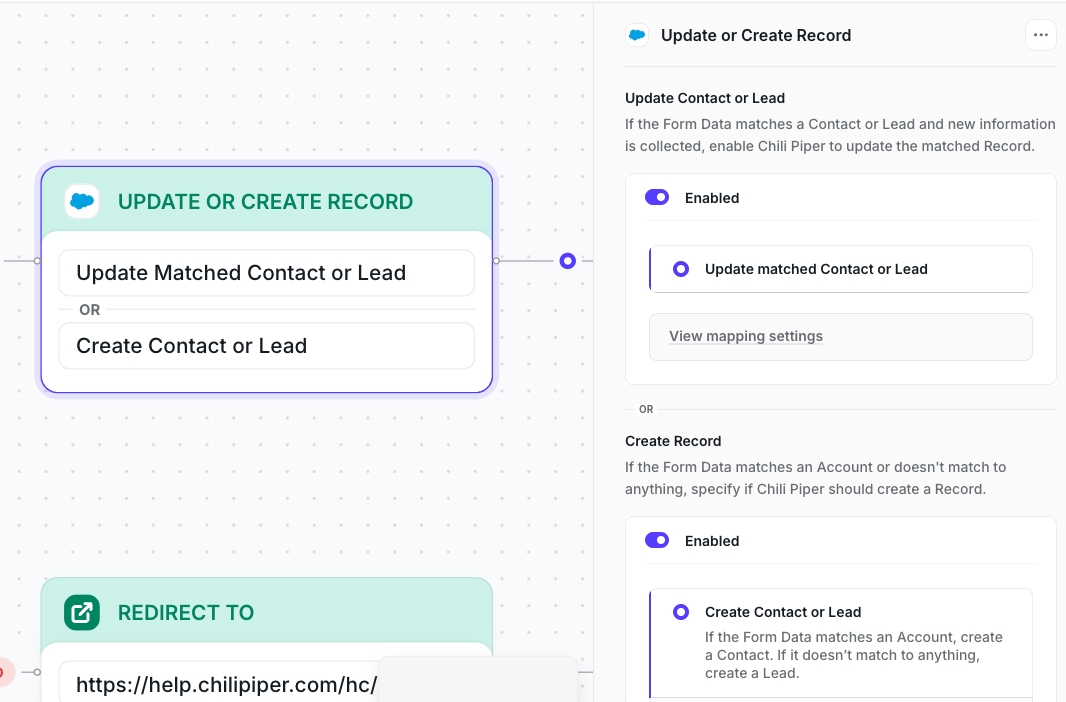Select the Redirect To node header
1066x702 pixels.
266,611
